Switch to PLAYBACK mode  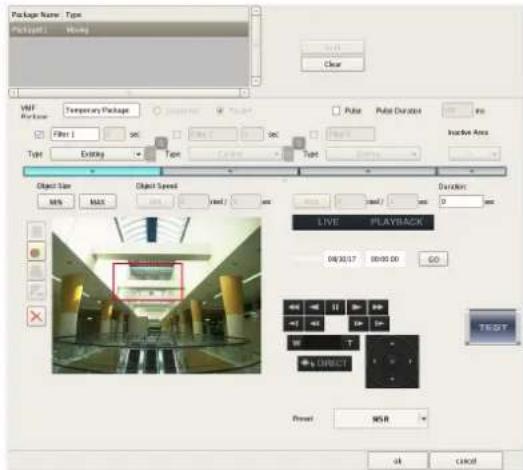point(397,222)
